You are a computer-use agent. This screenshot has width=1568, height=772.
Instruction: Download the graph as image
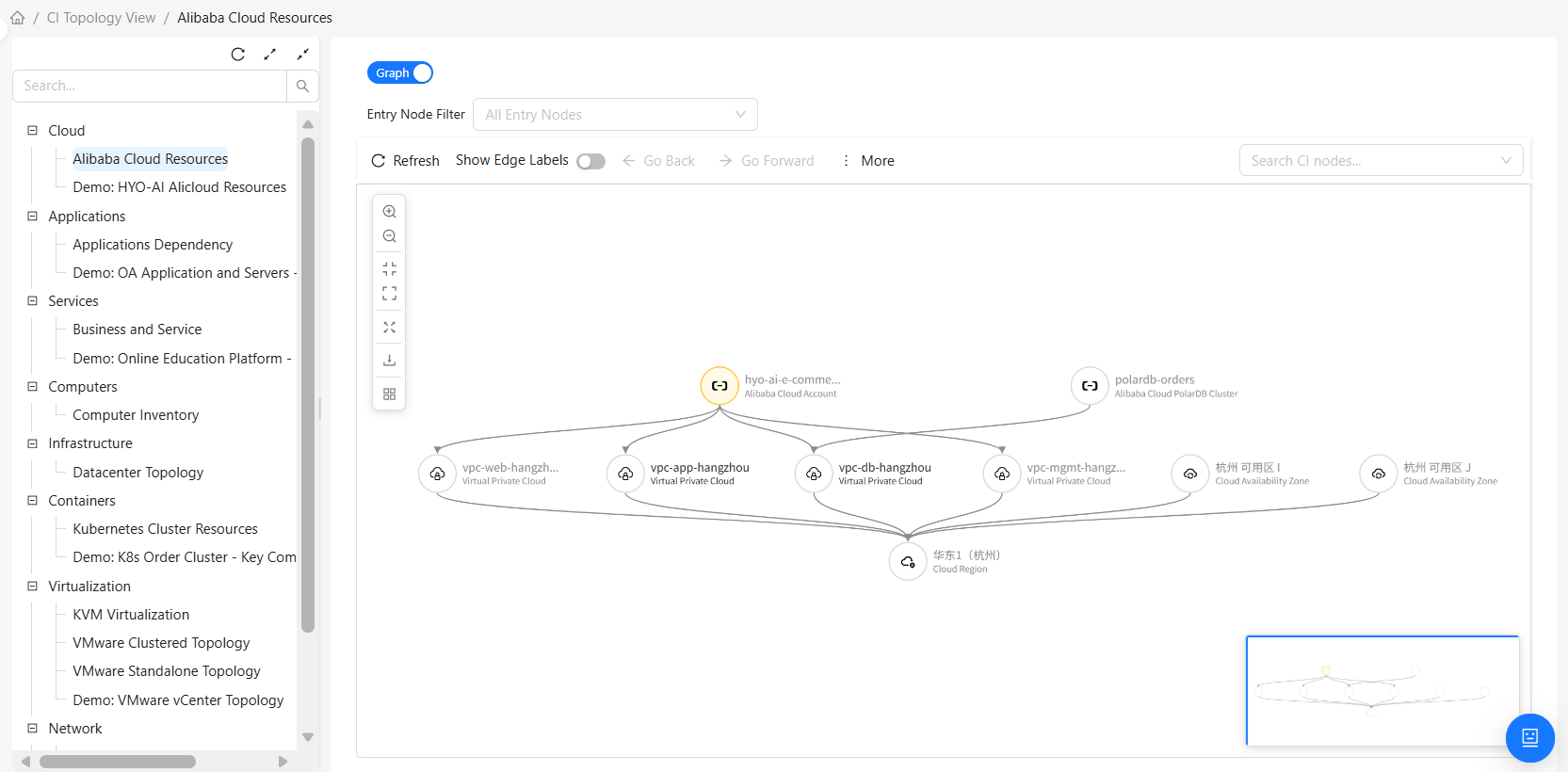389,361
